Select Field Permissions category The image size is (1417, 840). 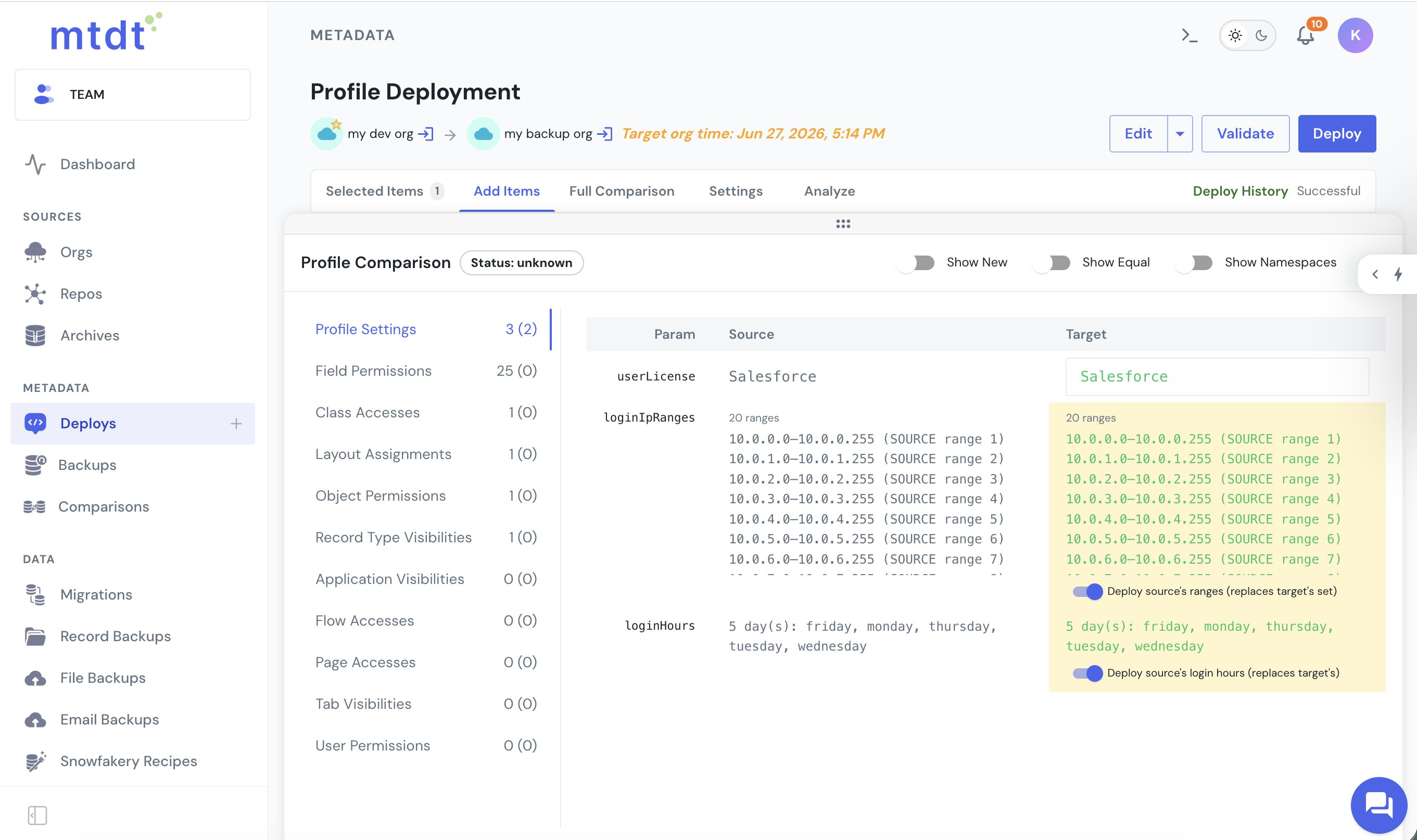[x=426, y=371]
